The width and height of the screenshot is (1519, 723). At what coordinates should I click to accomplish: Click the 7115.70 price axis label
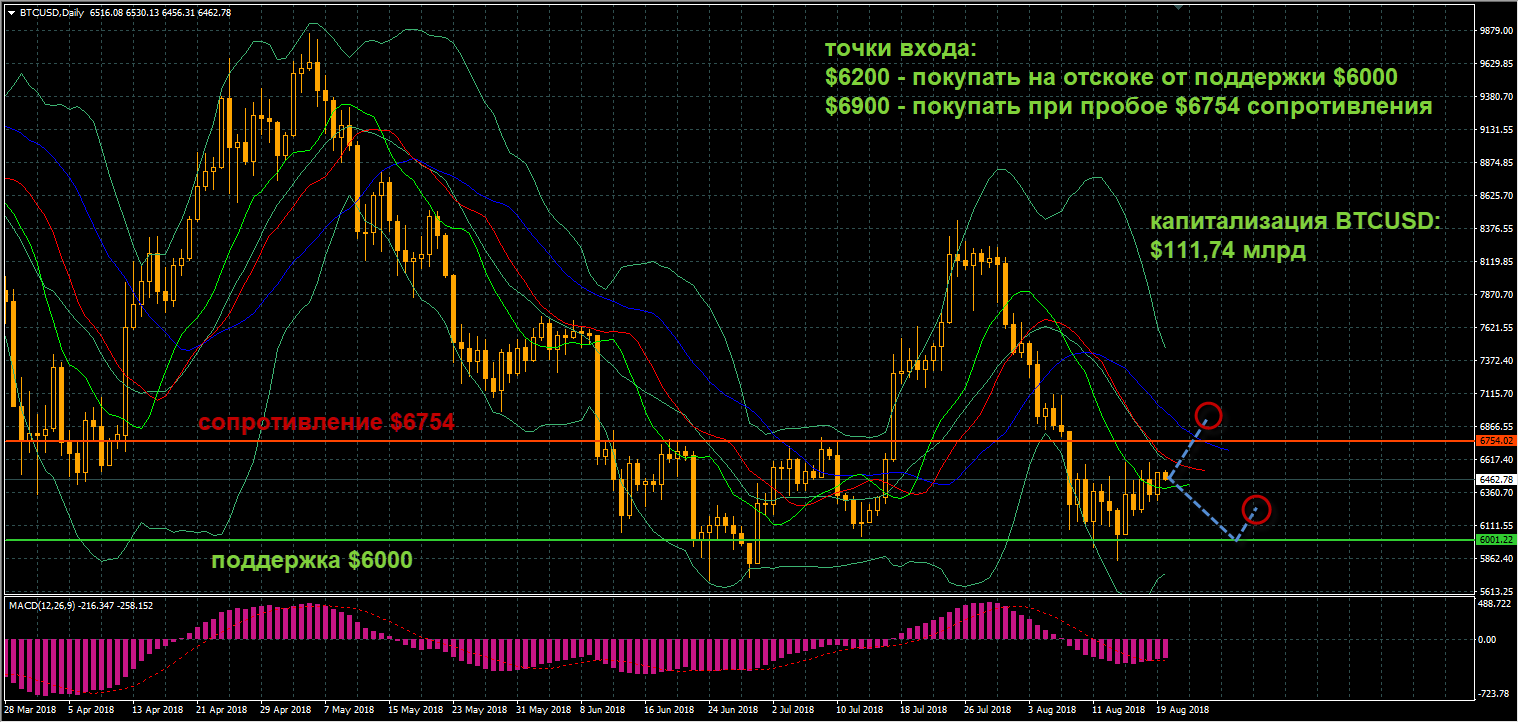[x=1497, y=394]
